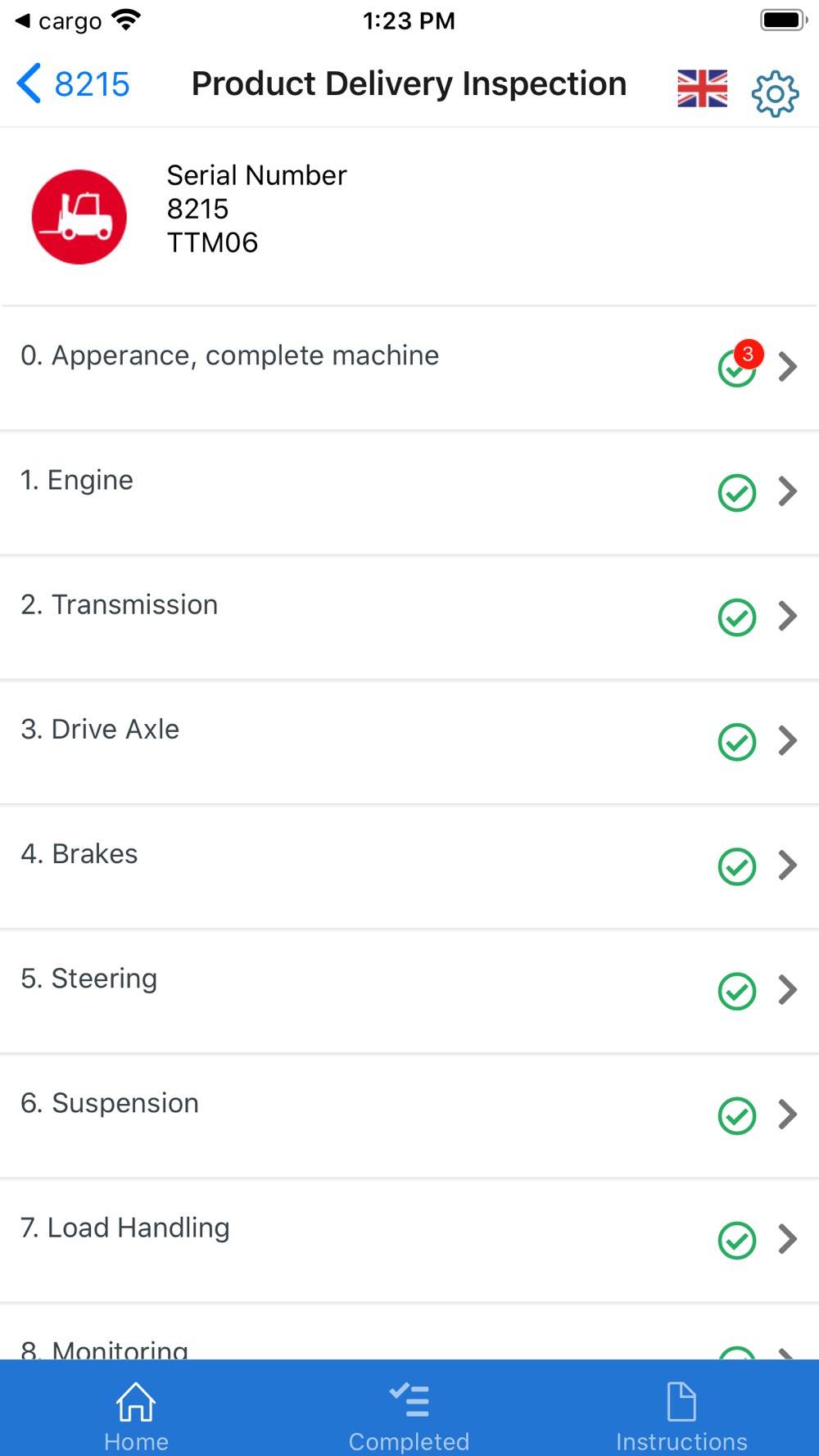The height and width of the screenshot is (1456, 819).
Task: Expand the Drive Axle section chevron
Action: pos(788,741)
